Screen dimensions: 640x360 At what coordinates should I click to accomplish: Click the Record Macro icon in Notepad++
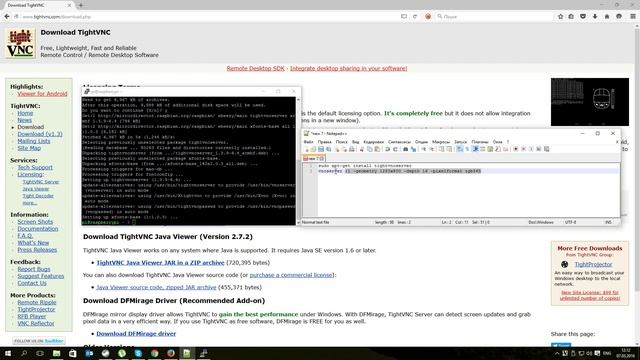coord(516,149)
